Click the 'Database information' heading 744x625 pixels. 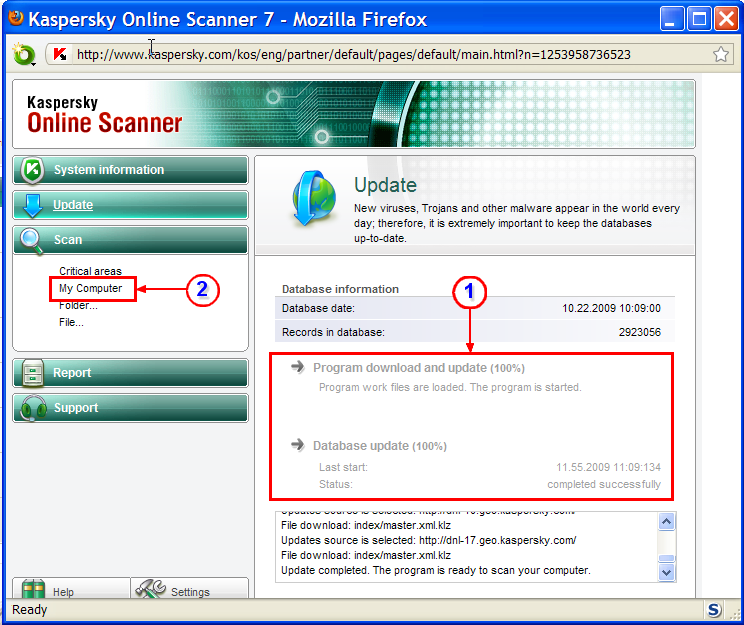340,289
